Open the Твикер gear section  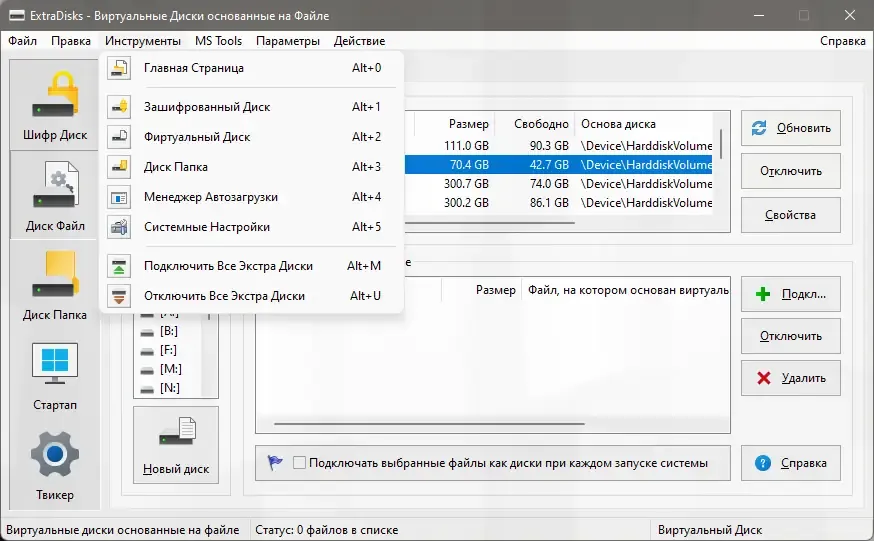pyautogui.click(x=55, y=465)
